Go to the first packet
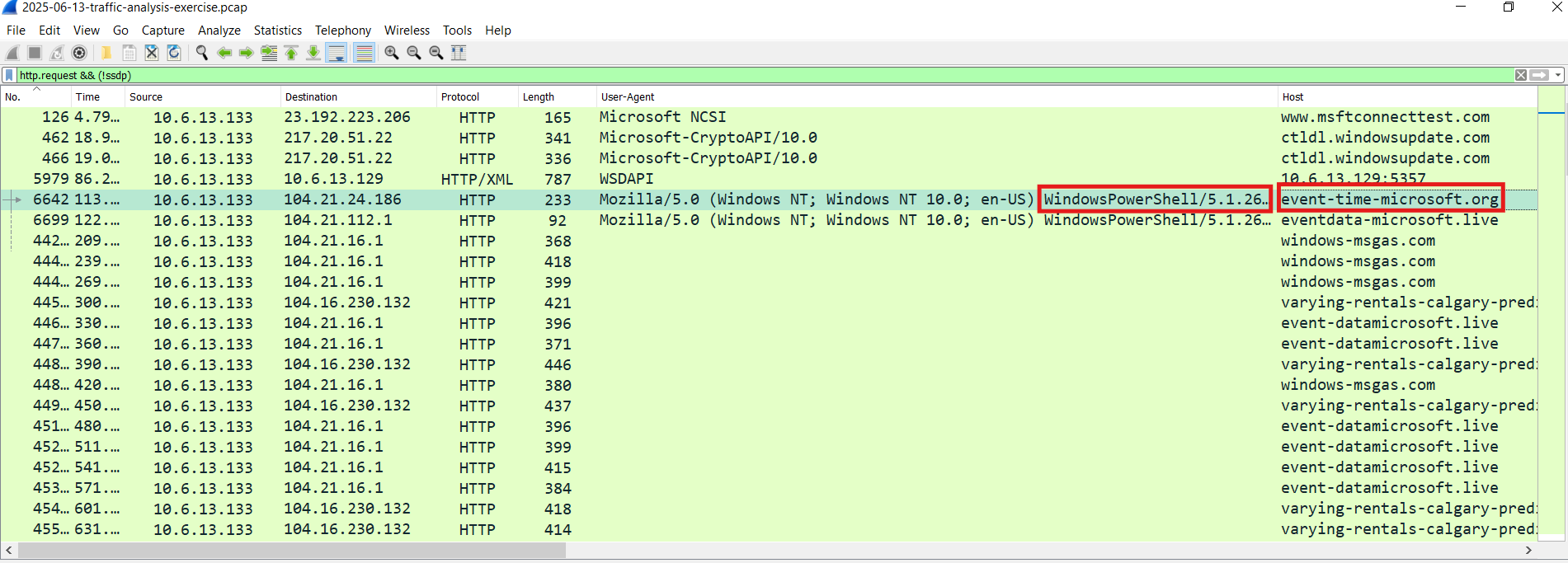 click(x=291, y=53)
